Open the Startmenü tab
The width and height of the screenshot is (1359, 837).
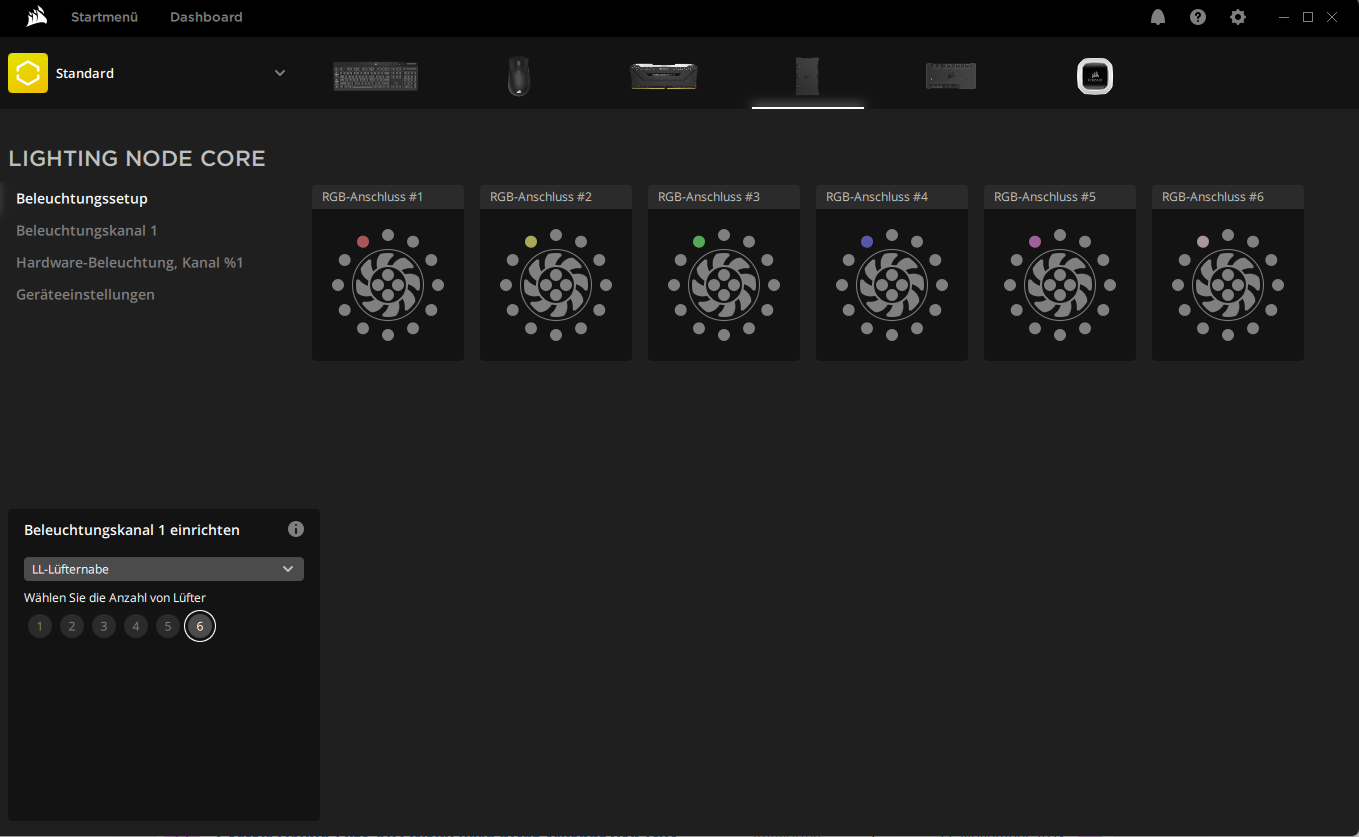[x=104, y=17]
